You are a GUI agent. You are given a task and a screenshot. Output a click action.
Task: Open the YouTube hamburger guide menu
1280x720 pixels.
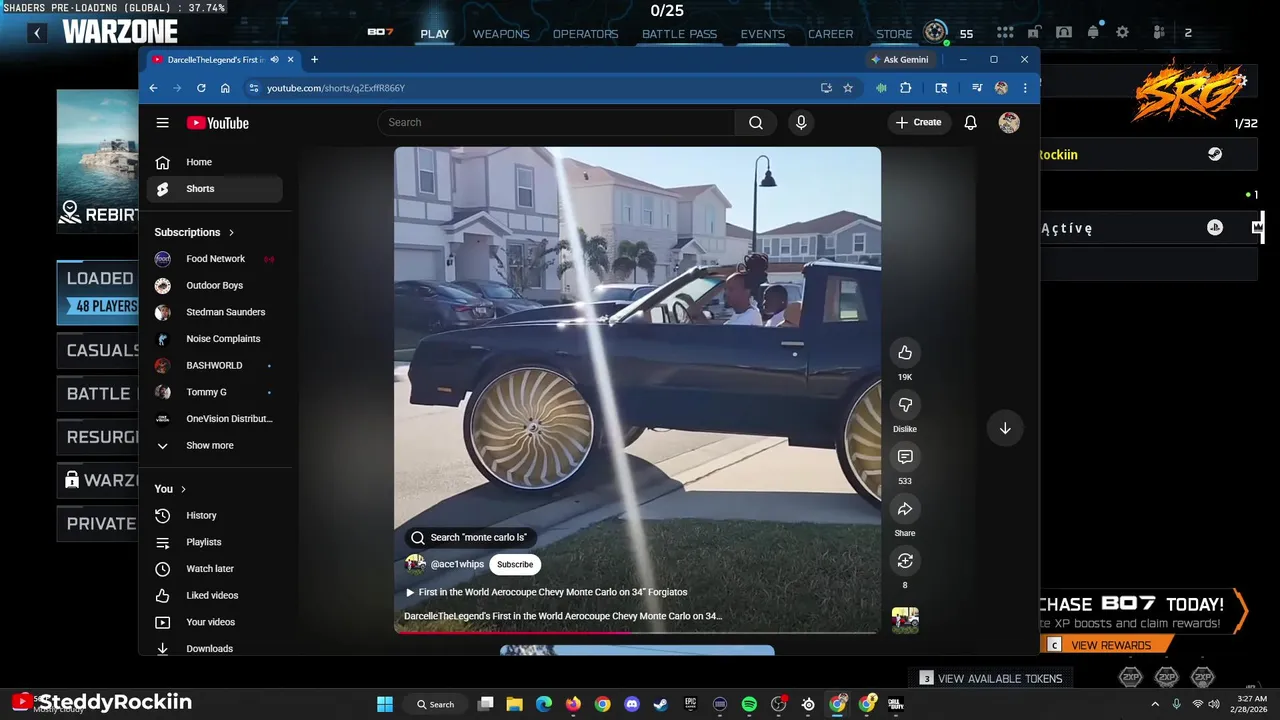162,123
